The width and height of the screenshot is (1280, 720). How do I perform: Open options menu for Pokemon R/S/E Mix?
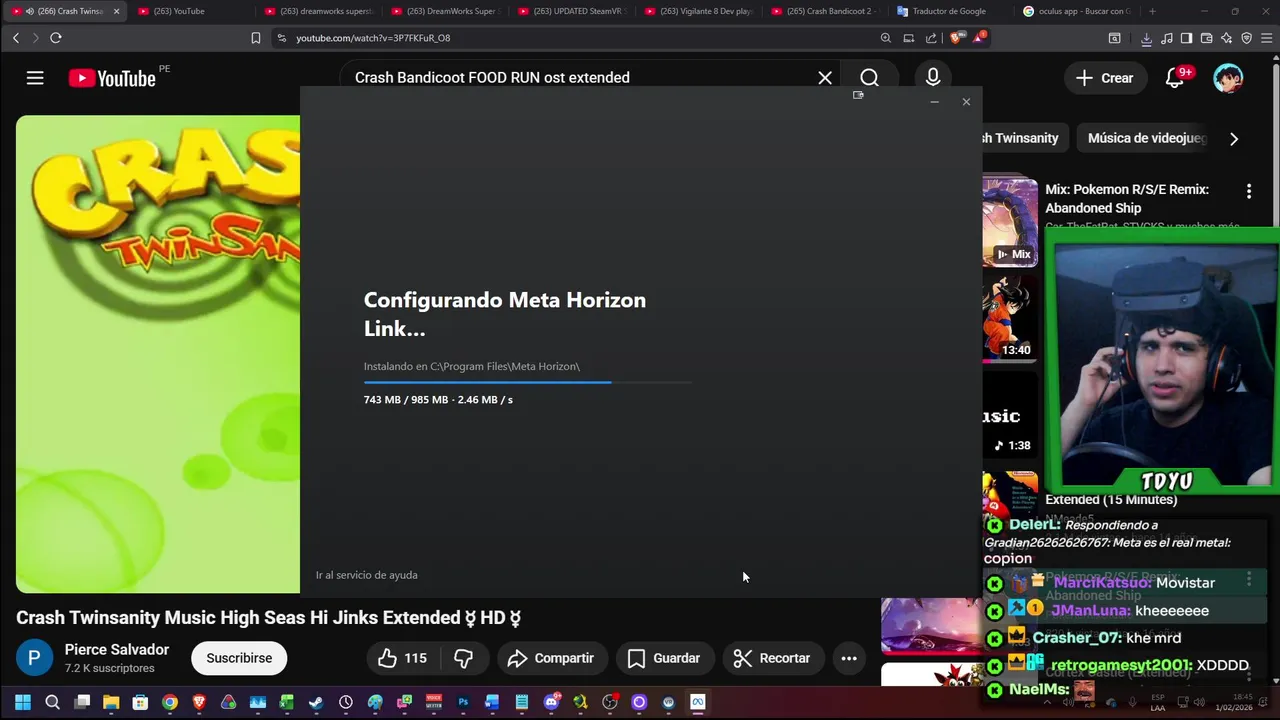[1249, 191]
